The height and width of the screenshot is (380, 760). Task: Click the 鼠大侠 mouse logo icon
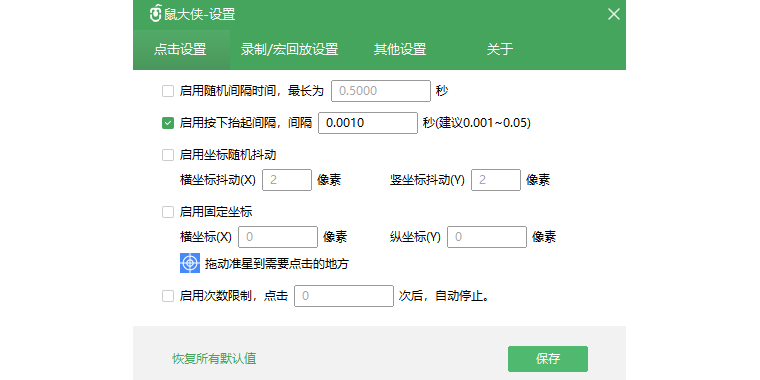point(155,14)
